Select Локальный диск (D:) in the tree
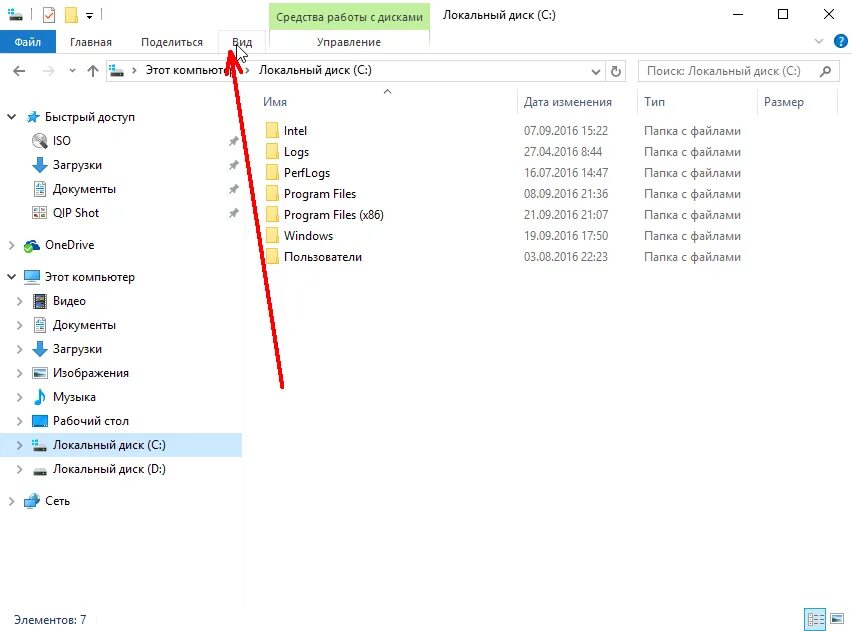The image size is (852, 631). [109, 469]
